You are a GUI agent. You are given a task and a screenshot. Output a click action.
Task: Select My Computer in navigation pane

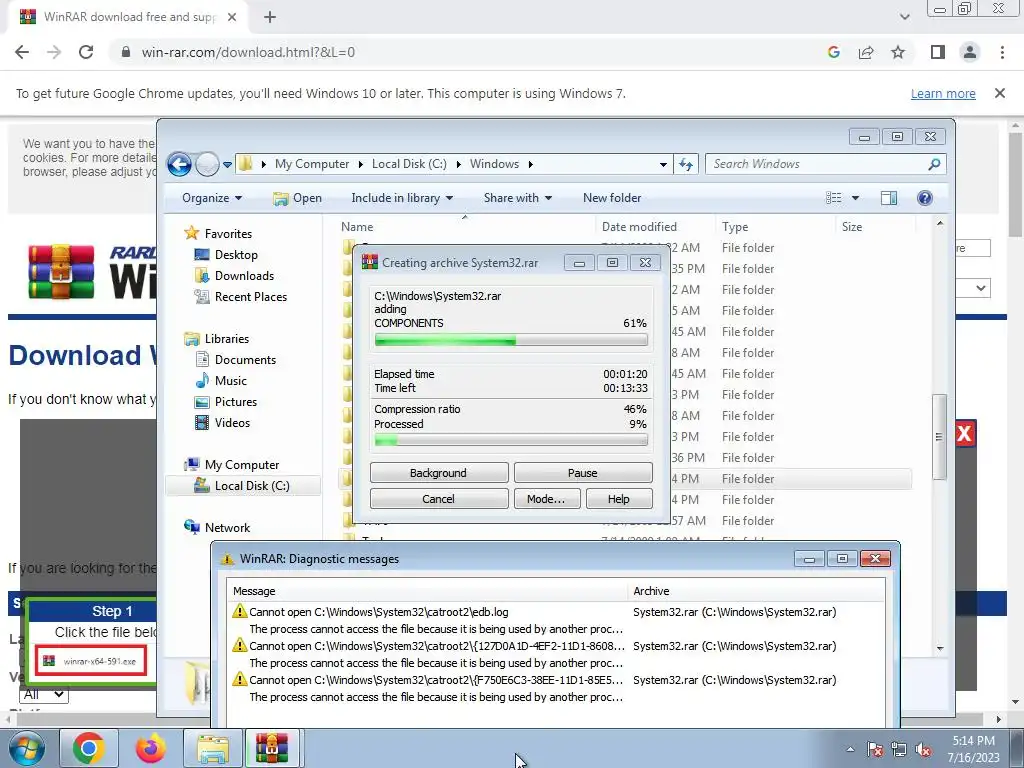pyautogui.click(x=242, y=464)
